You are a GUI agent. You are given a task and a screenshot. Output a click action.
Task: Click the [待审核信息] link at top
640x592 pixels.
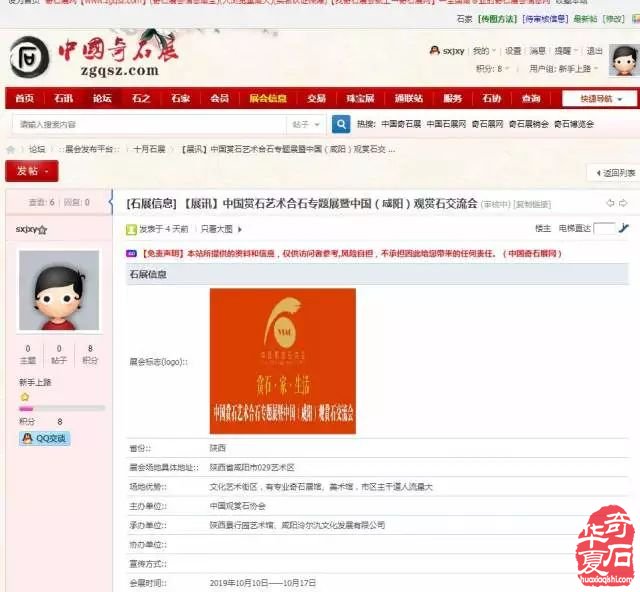coord(545,19)
